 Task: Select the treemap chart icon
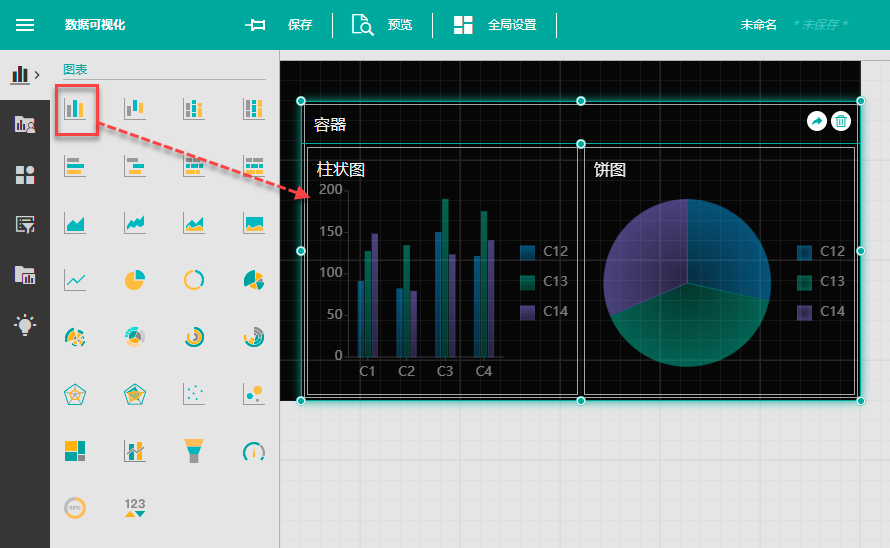click(x=75, y=451)
